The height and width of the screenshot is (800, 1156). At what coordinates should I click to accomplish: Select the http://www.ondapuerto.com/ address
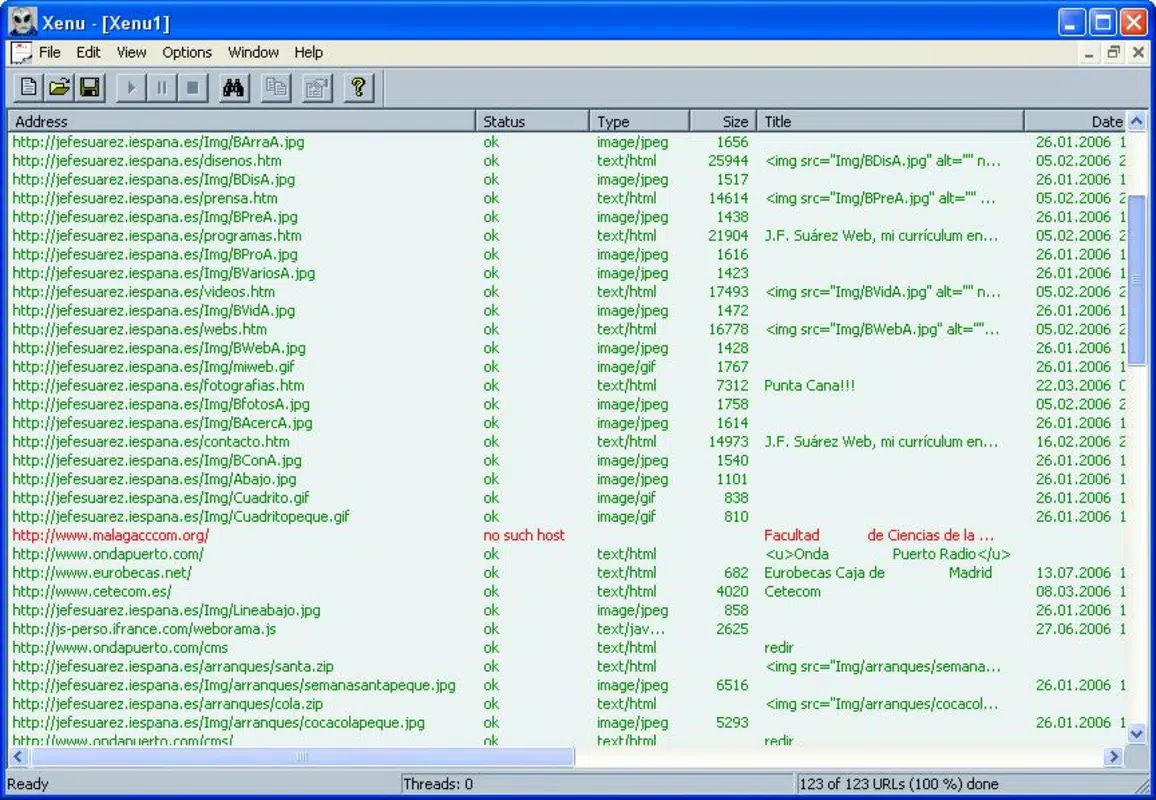108,554
